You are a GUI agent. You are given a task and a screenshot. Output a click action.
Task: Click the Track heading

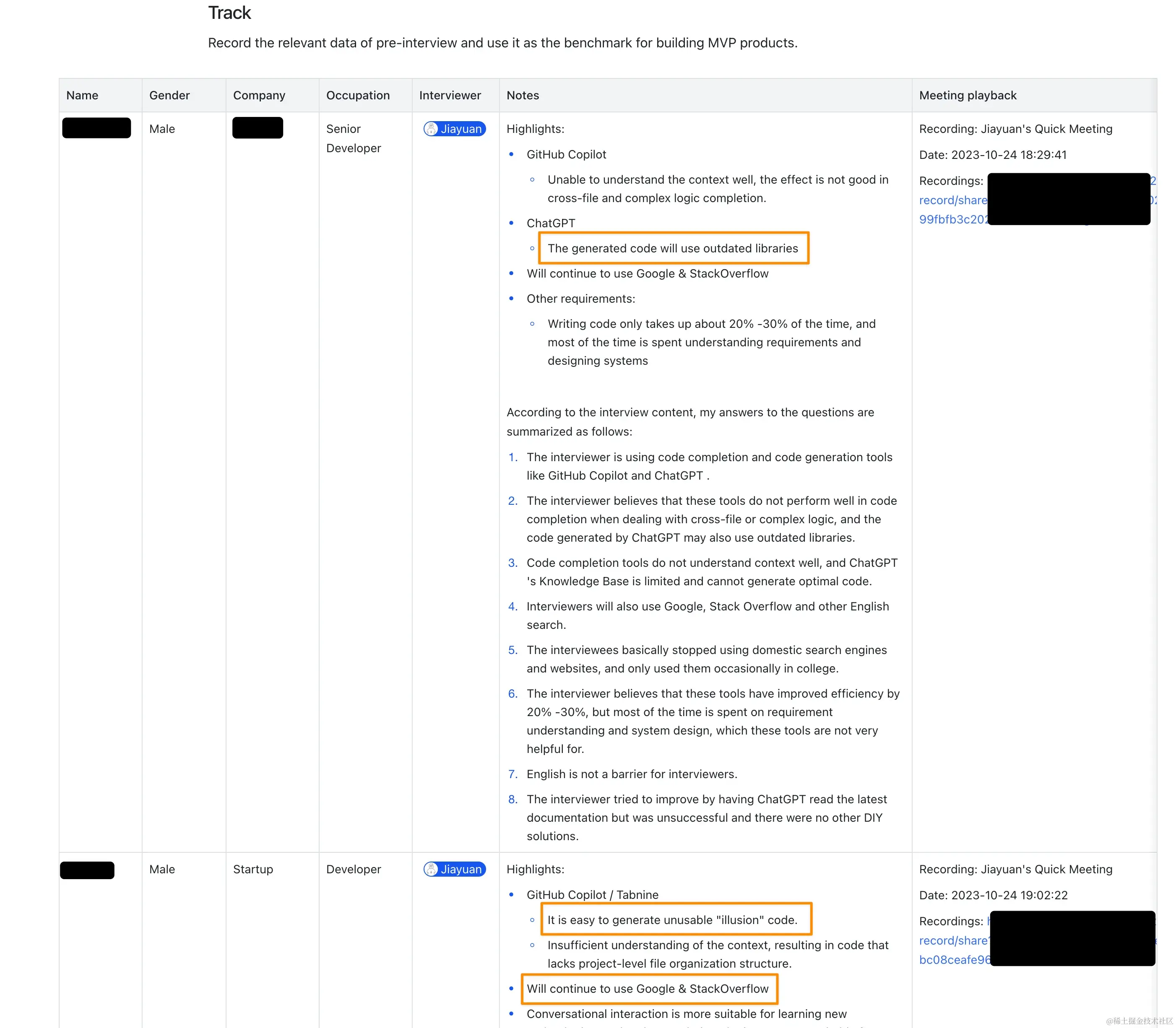(x=229, y=13)
